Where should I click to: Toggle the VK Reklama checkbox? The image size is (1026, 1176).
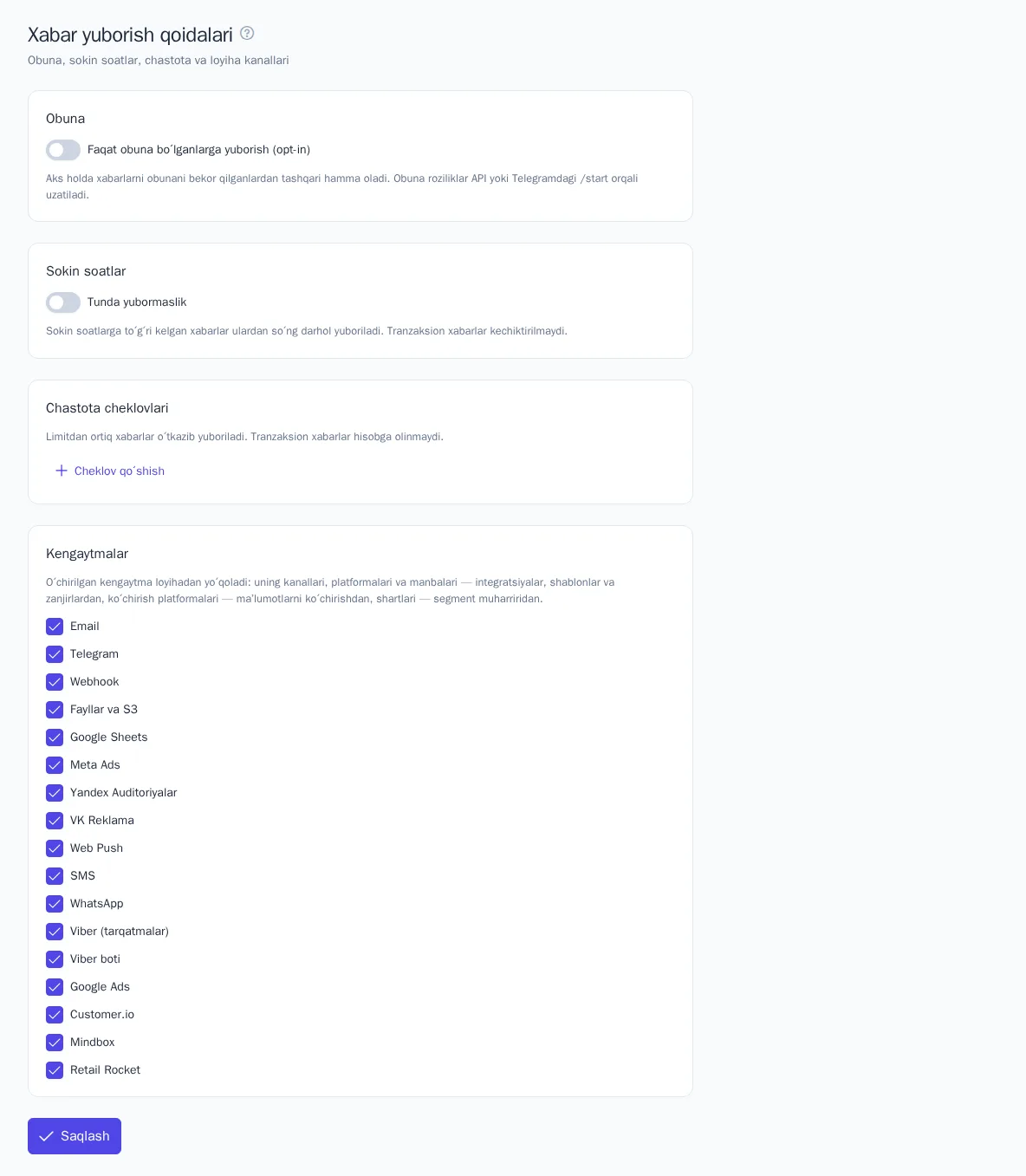tap(55, 821)
